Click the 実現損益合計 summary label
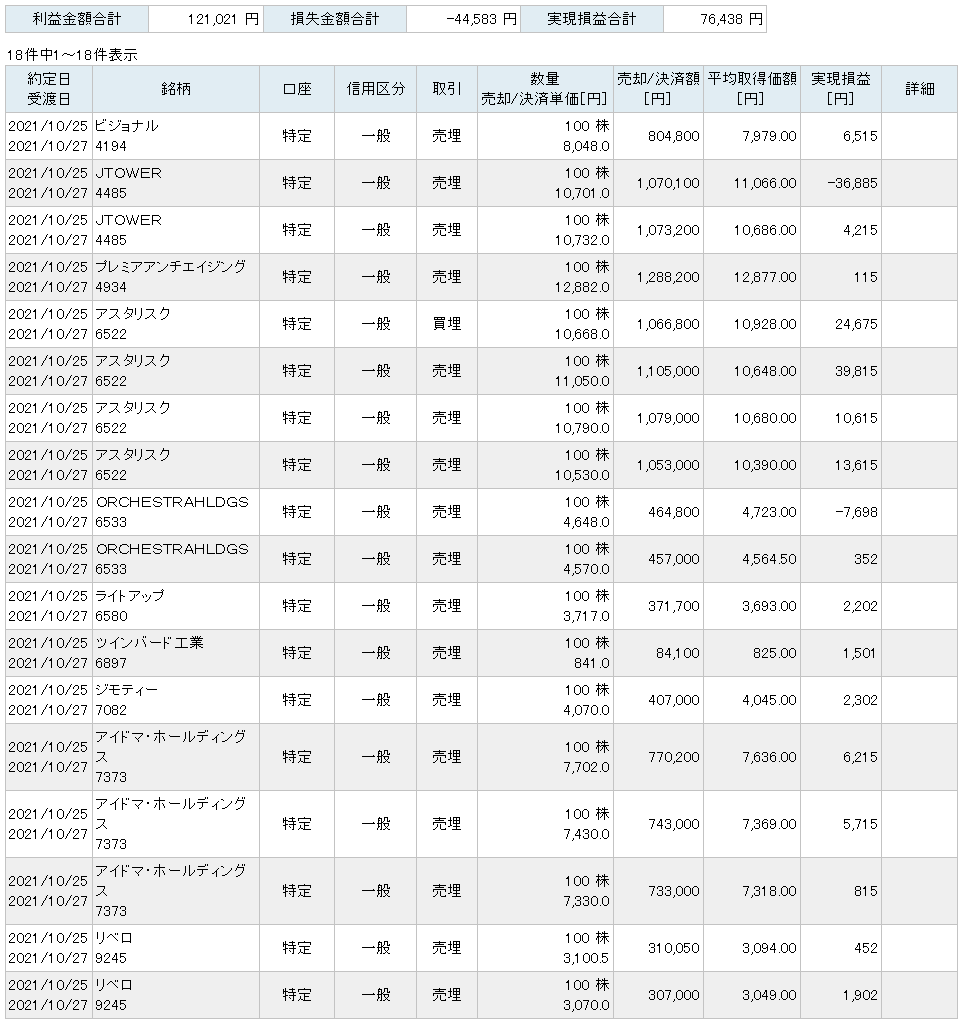 coord(592,19)
